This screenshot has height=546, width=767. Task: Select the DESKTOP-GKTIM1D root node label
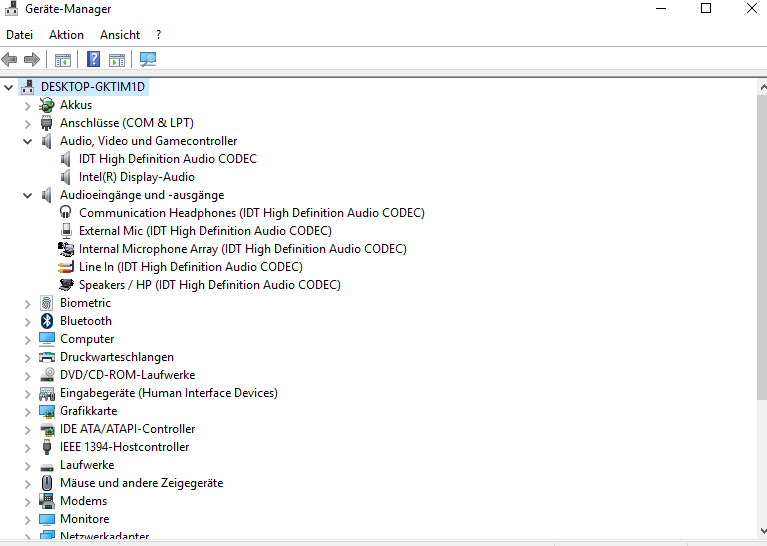pos(93,87)
